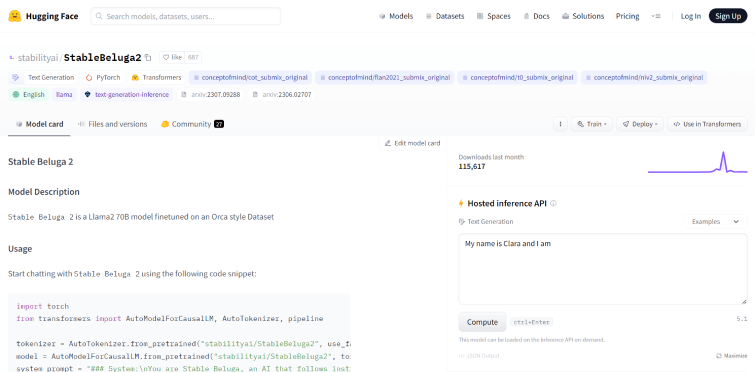The width and height of the screenshot is (755, 372).
Task: Open the Examples dropdown
Action: click(716, 221)
